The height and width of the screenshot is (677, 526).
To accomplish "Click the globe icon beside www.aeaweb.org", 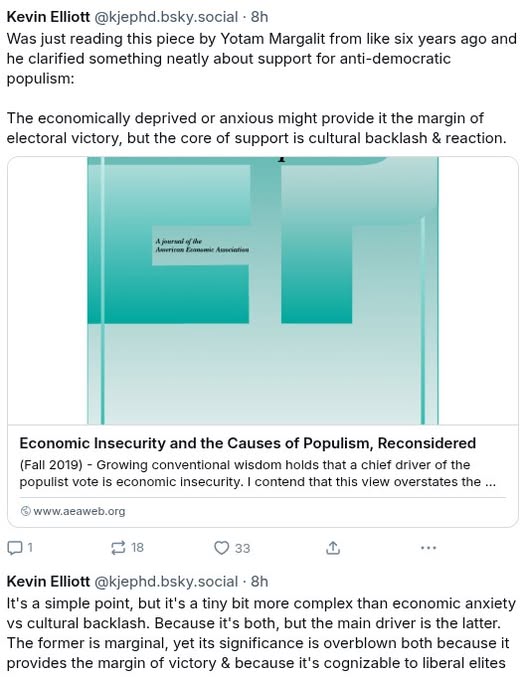I will point(25,511).
